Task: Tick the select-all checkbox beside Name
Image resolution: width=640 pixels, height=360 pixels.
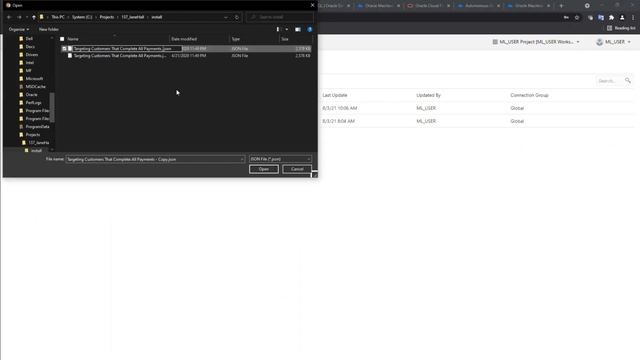Action: (62, 39)
